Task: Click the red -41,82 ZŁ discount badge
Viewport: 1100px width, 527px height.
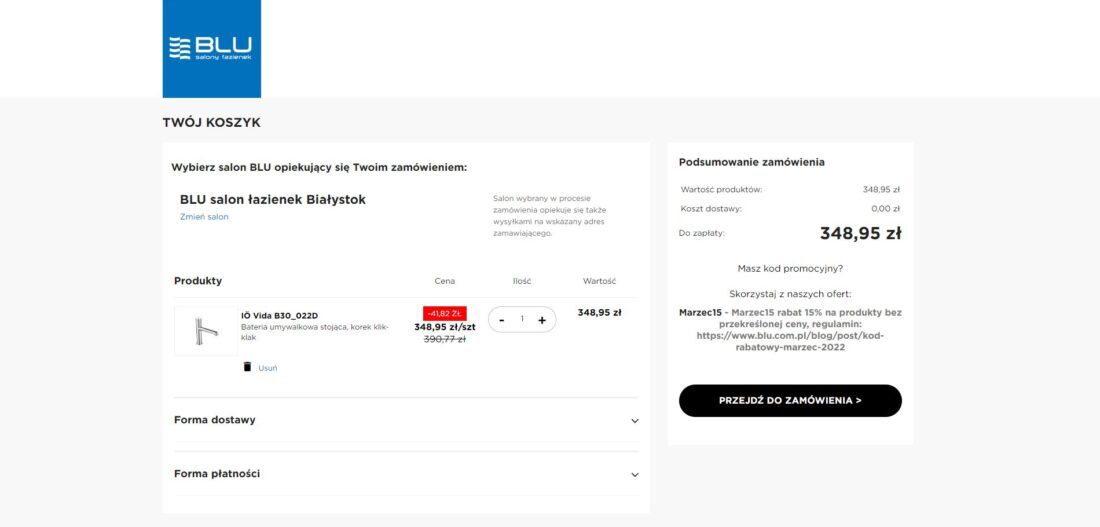Action: point(444,313)
